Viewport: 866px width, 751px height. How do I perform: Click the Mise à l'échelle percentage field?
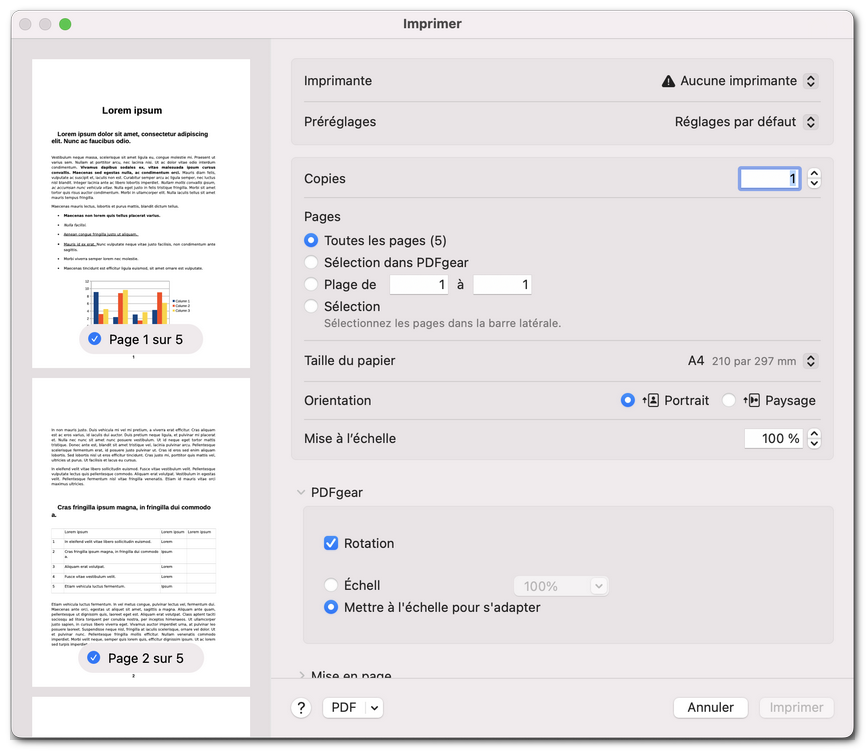[x=774, y=438]
